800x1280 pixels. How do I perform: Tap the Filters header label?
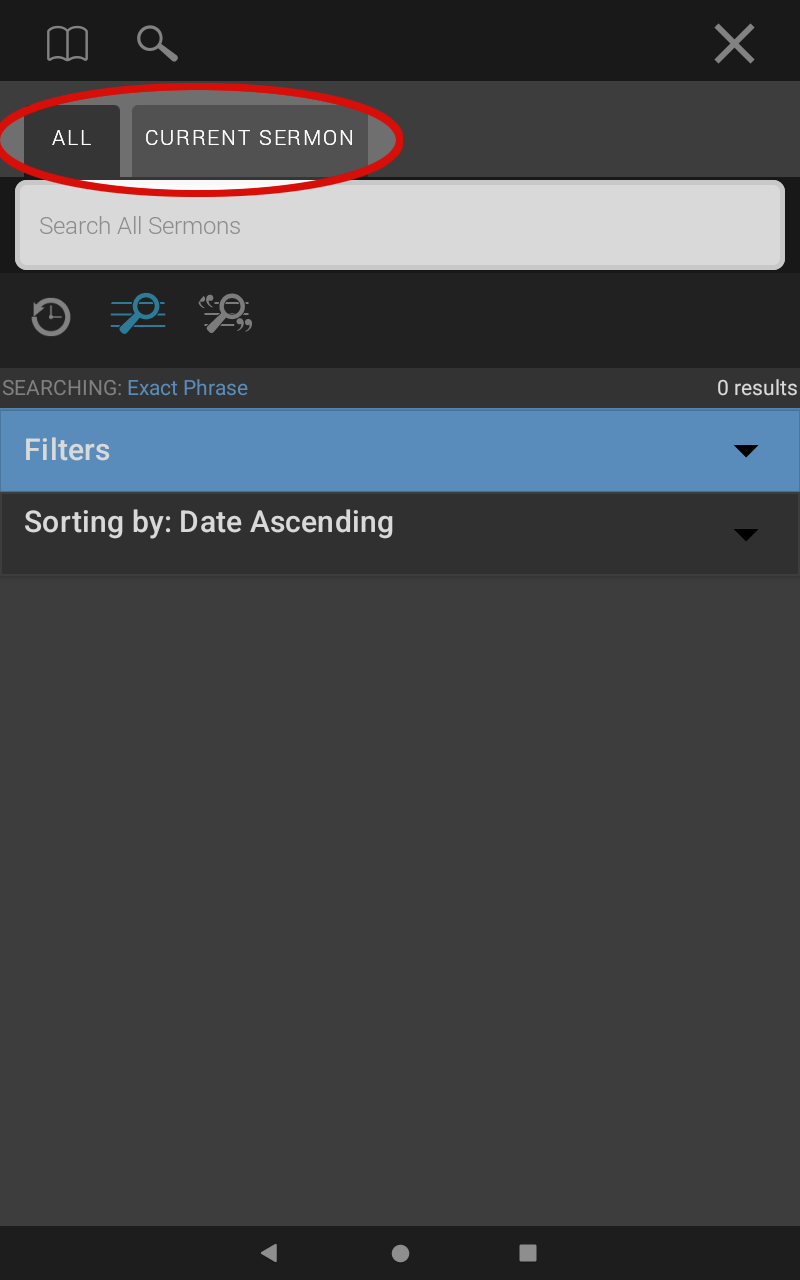click(67, 450)
